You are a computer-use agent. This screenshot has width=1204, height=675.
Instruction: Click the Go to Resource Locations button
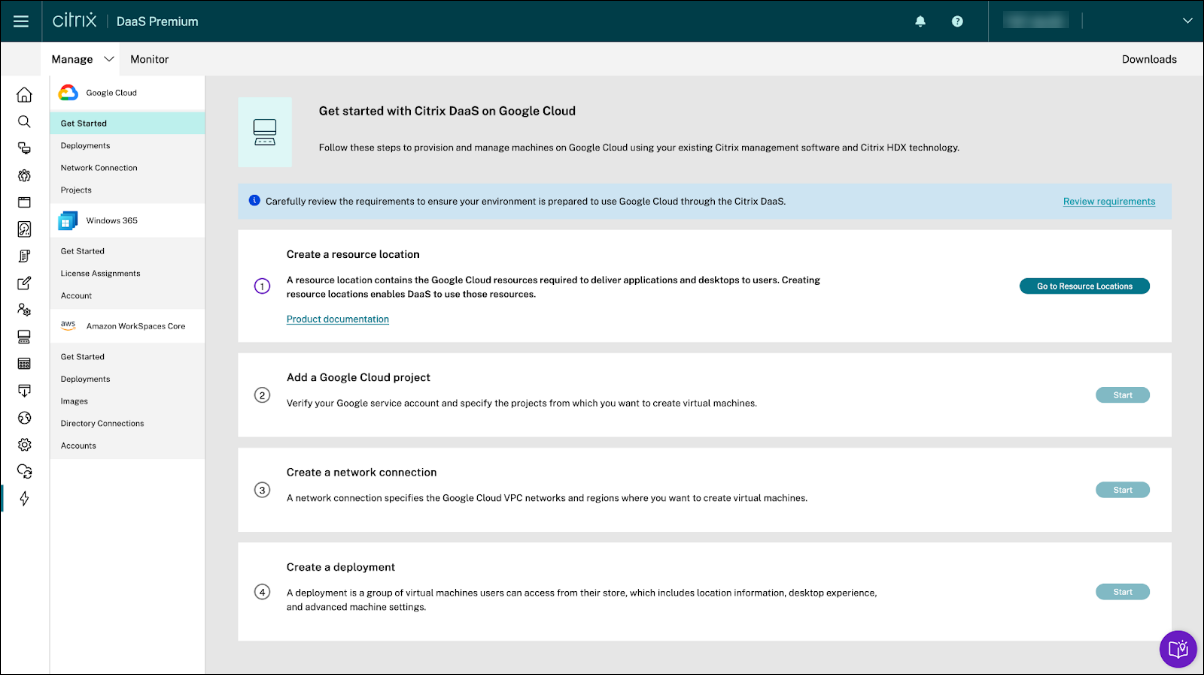pos(1084,286)
